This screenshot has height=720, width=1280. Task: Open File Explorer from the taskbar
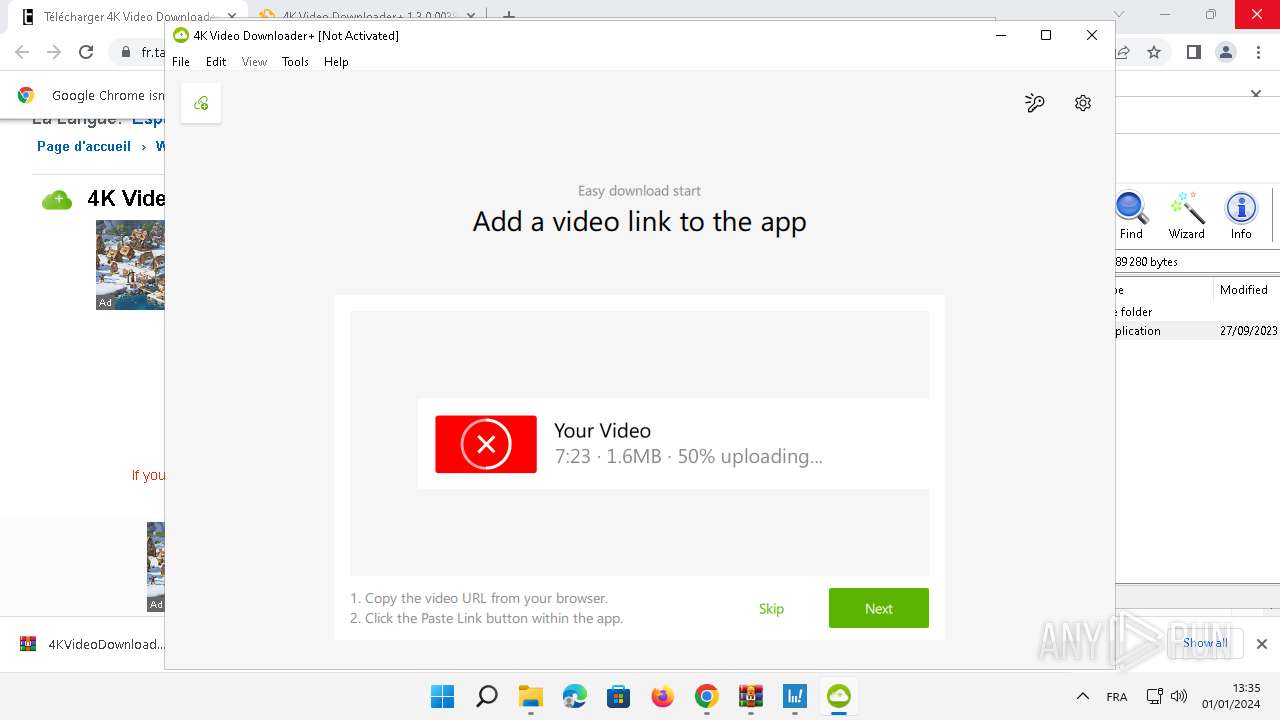coord(530,696)
